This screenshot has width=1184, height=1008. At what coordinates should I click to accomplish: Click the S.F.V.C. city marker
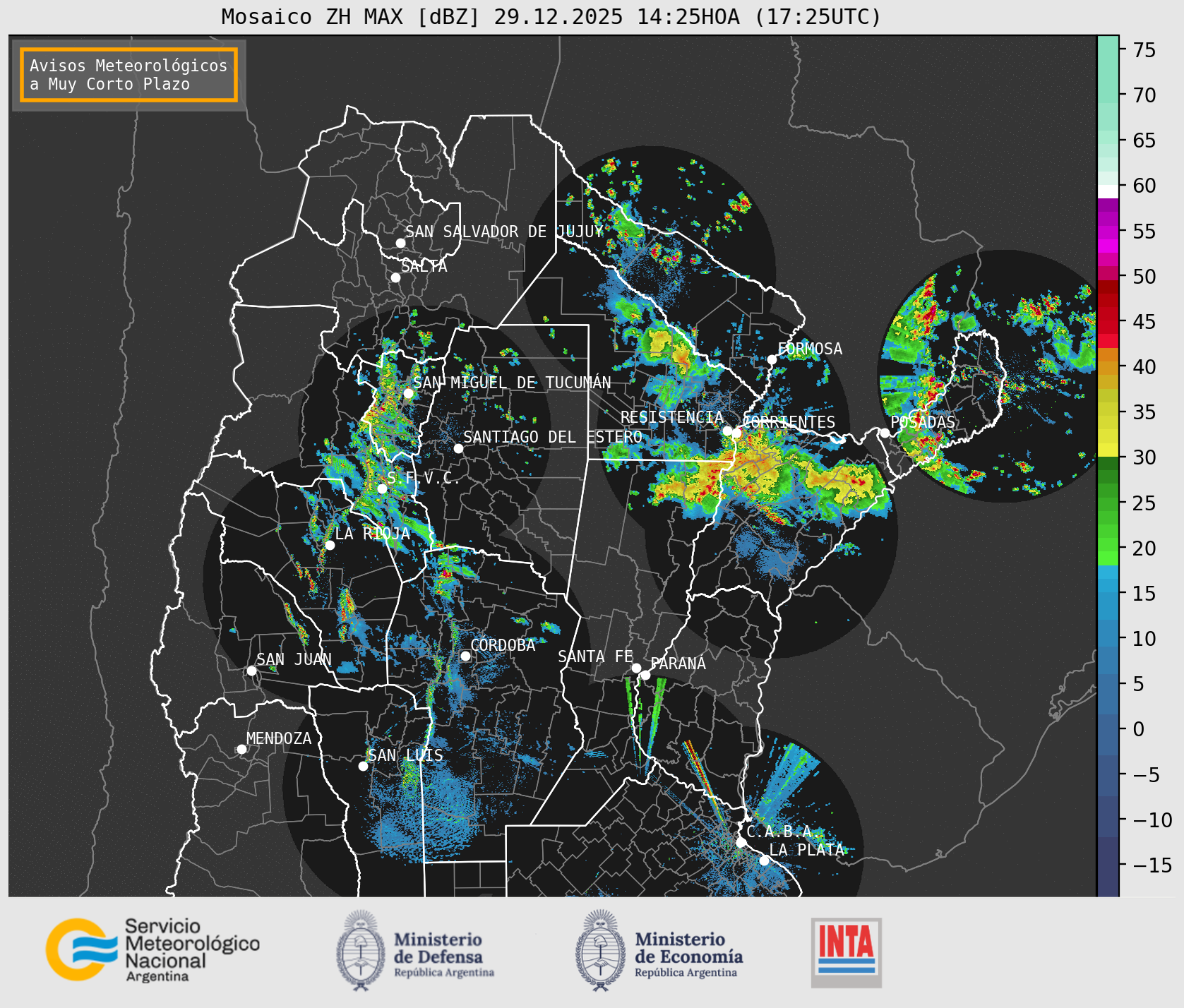[382, 488]
